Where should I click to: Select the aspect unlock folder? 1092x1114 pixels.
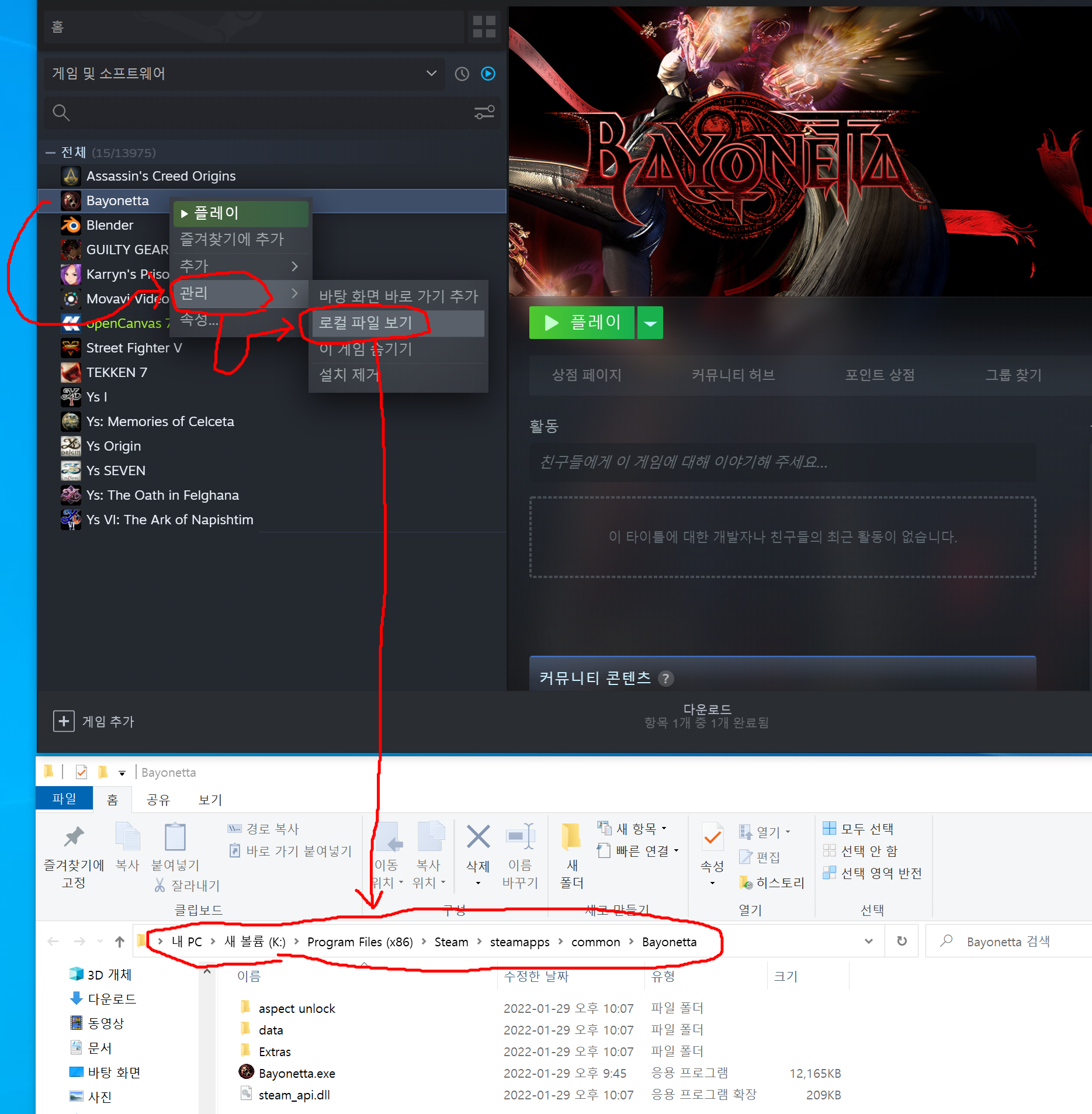(297, 1009)
